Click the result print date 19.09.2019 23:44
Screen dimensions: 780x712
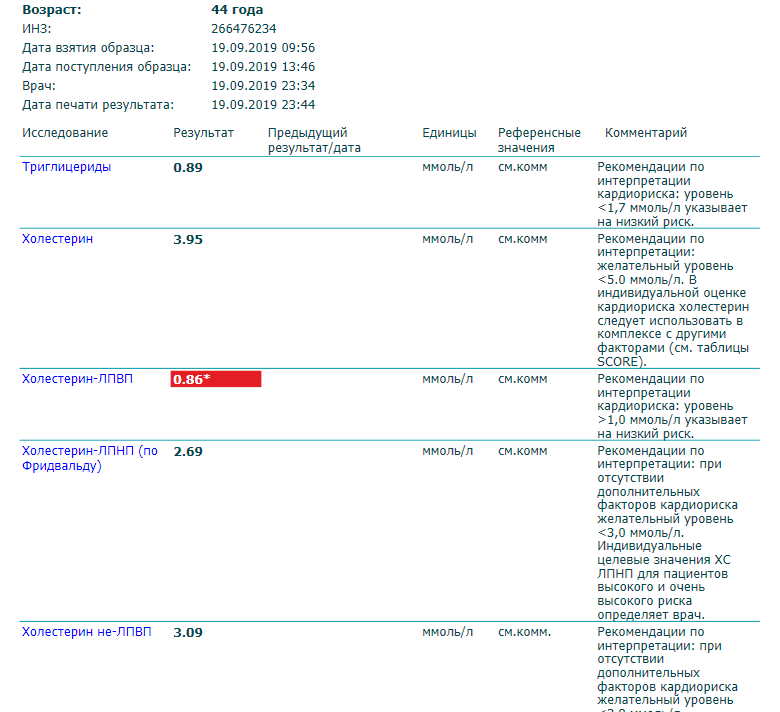point(263,105)
